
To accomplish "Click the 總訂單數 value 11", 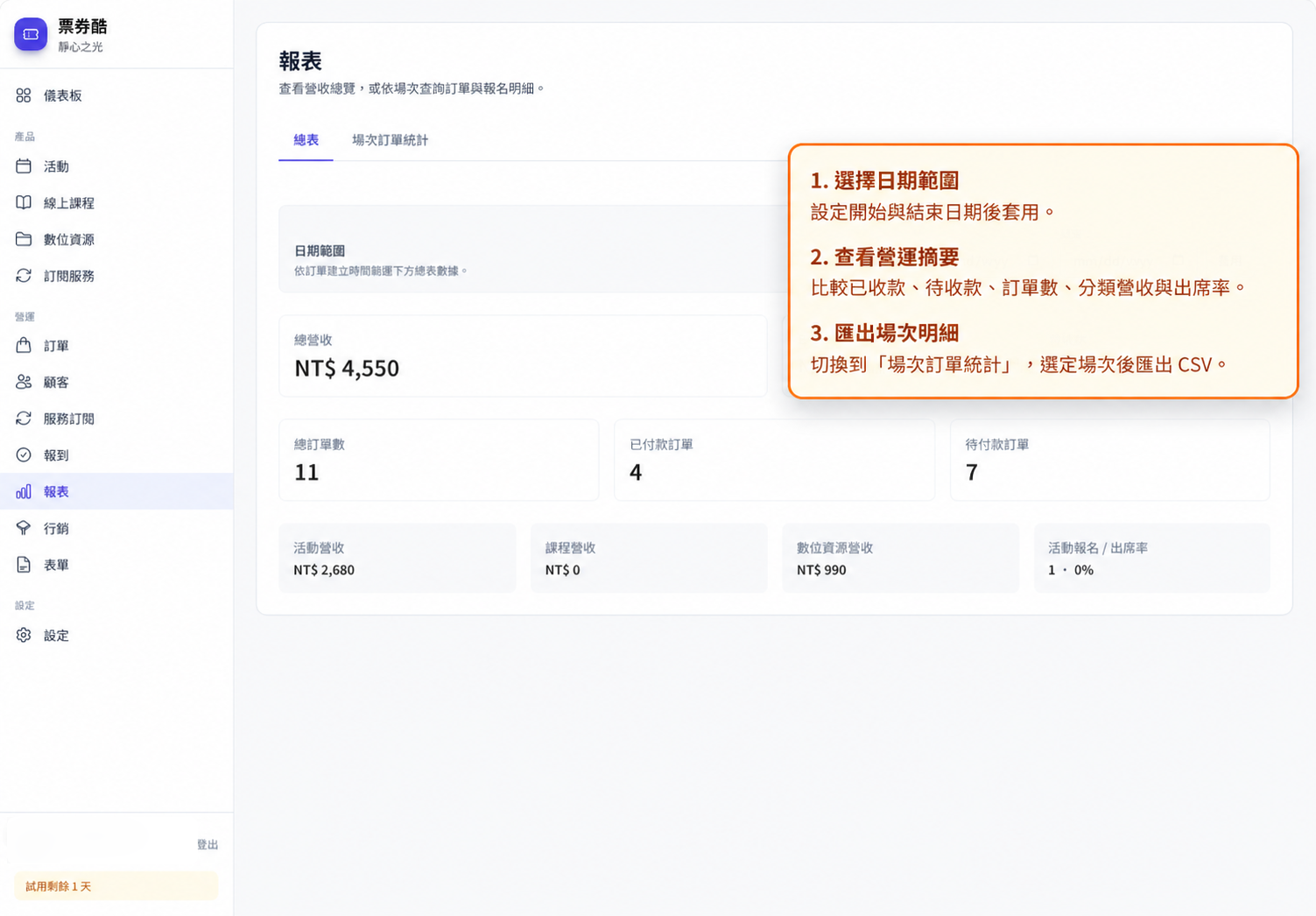I will (306, 472).
